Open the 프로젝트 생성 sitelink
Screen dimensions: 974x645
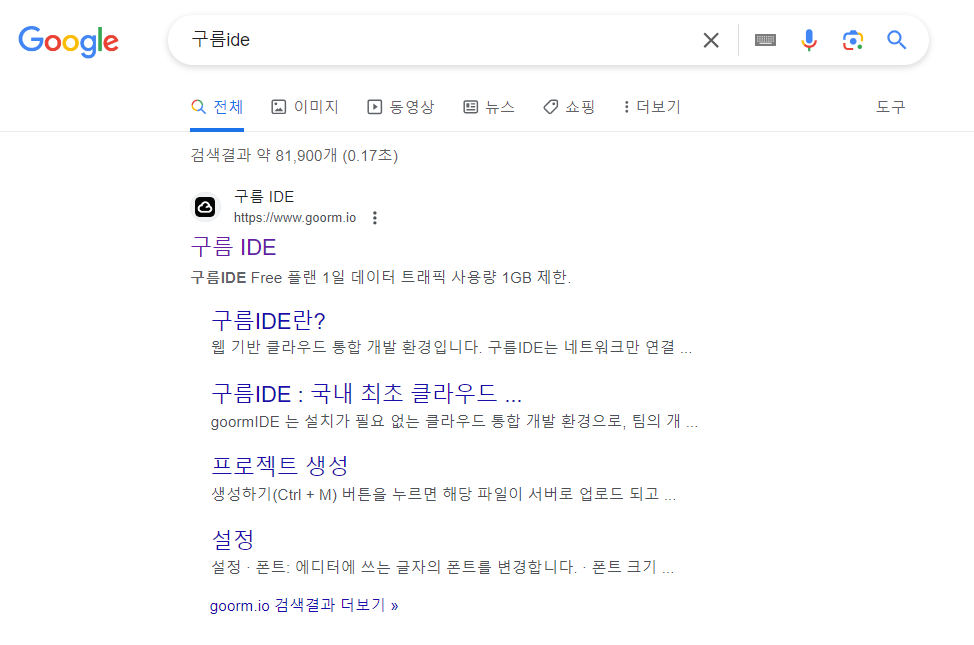coord(280,465)
